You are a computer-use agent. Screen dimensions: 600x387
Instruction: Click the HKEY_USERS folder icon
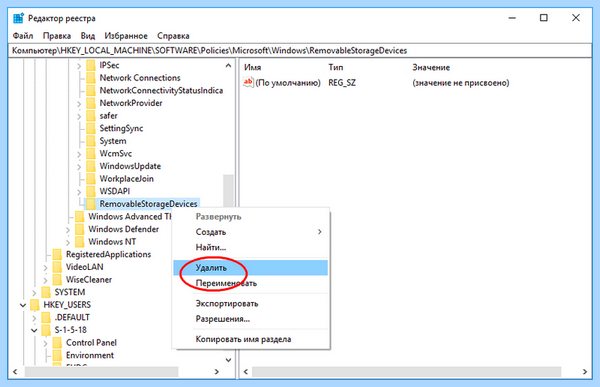(34, 305)
